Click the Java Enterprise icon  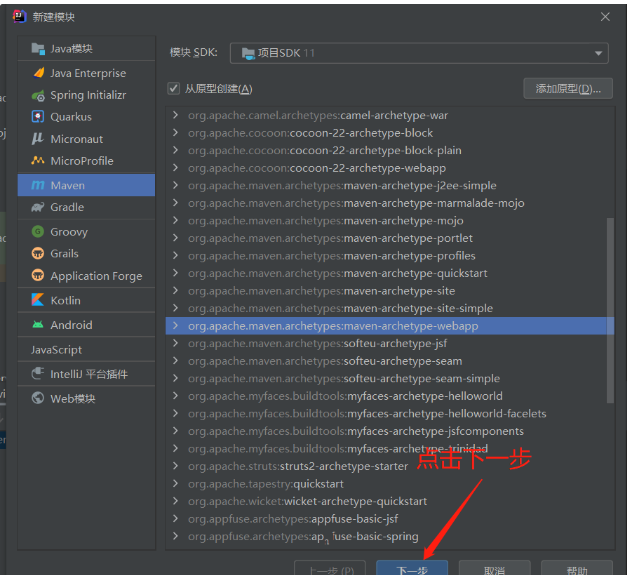(38, 73)
